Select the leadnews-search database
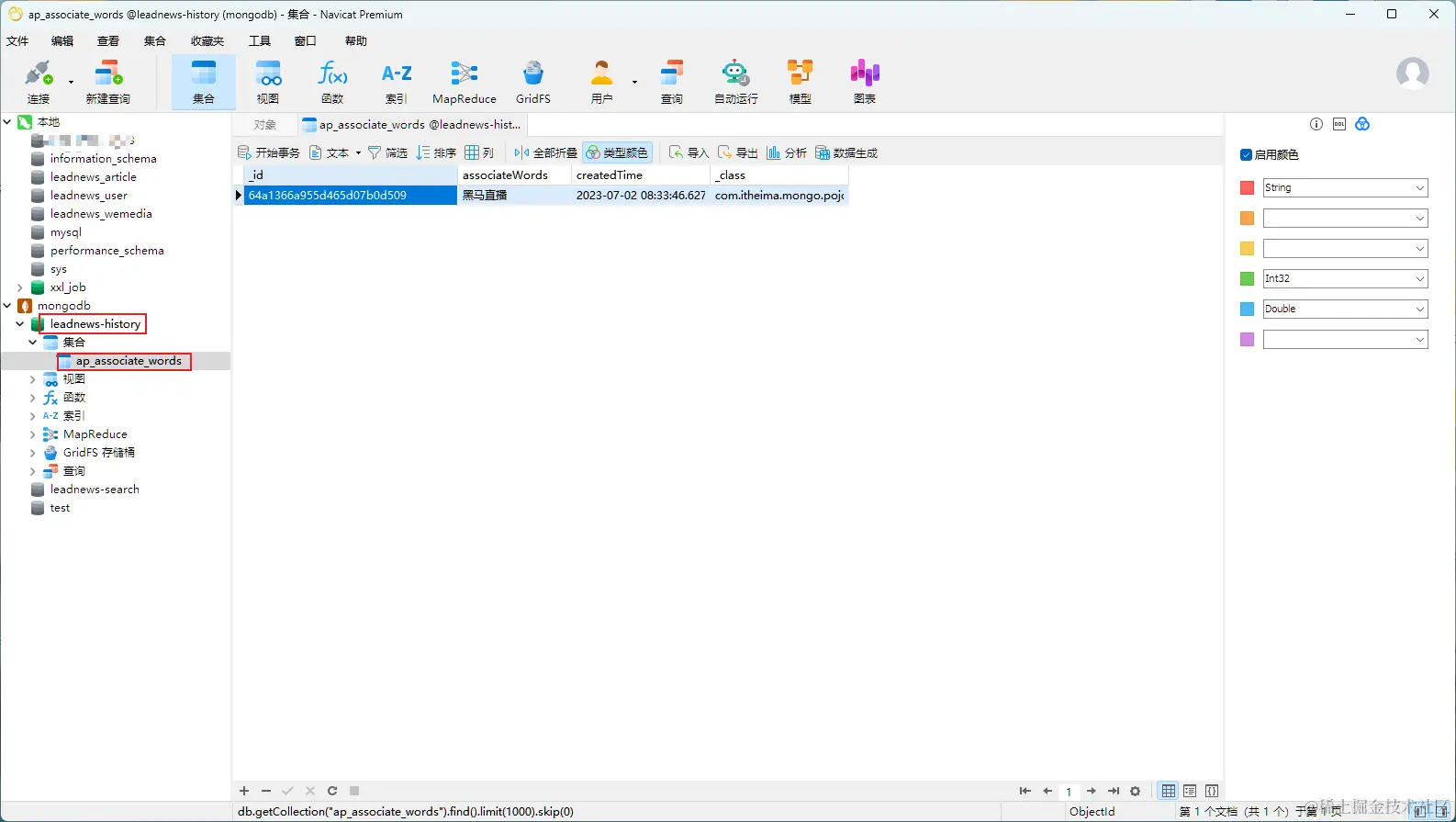The width and height of the screenshot is (1456, 822). 95,490
